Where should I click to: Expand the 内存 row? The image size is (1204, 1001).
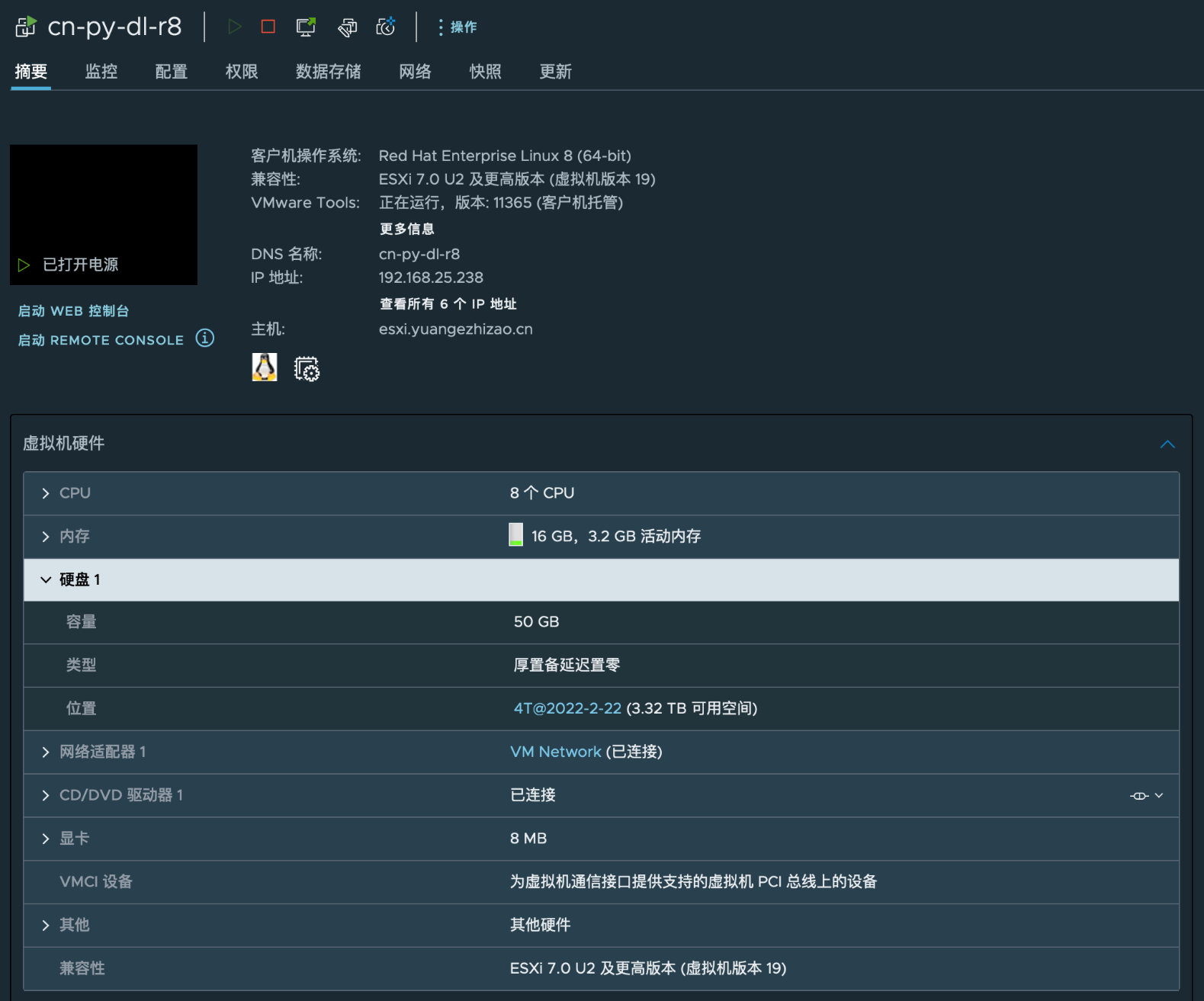[46, 537]
